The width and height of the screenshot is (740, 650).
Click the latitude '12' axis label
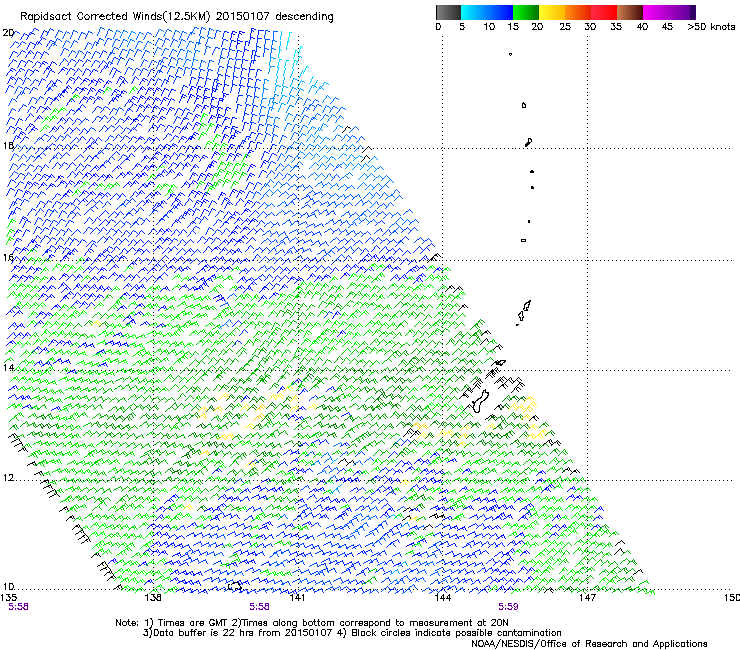(x=8, y=478)
